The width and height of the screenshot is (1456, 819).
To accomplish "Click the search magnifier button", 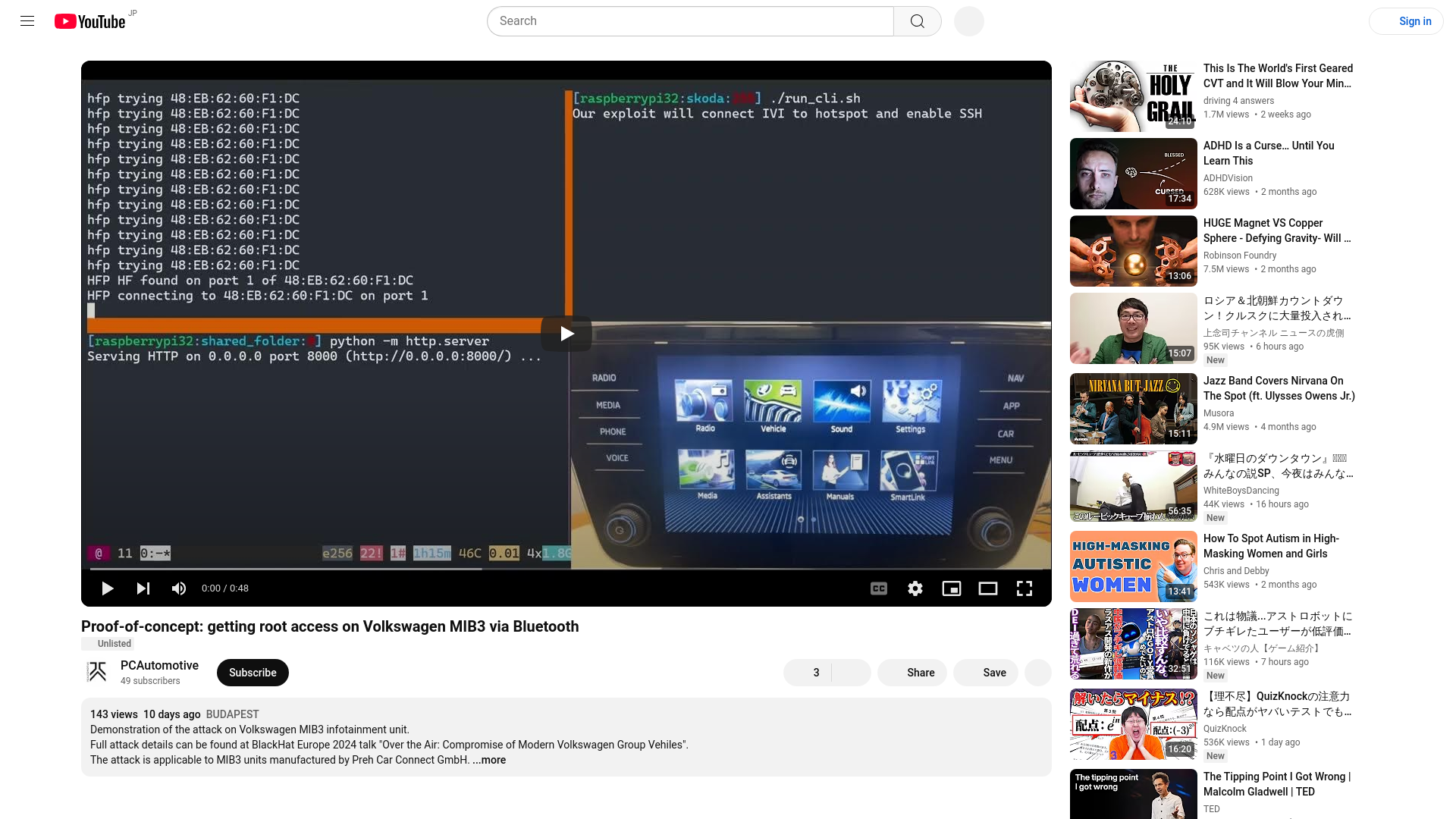I will pos(918,21).
